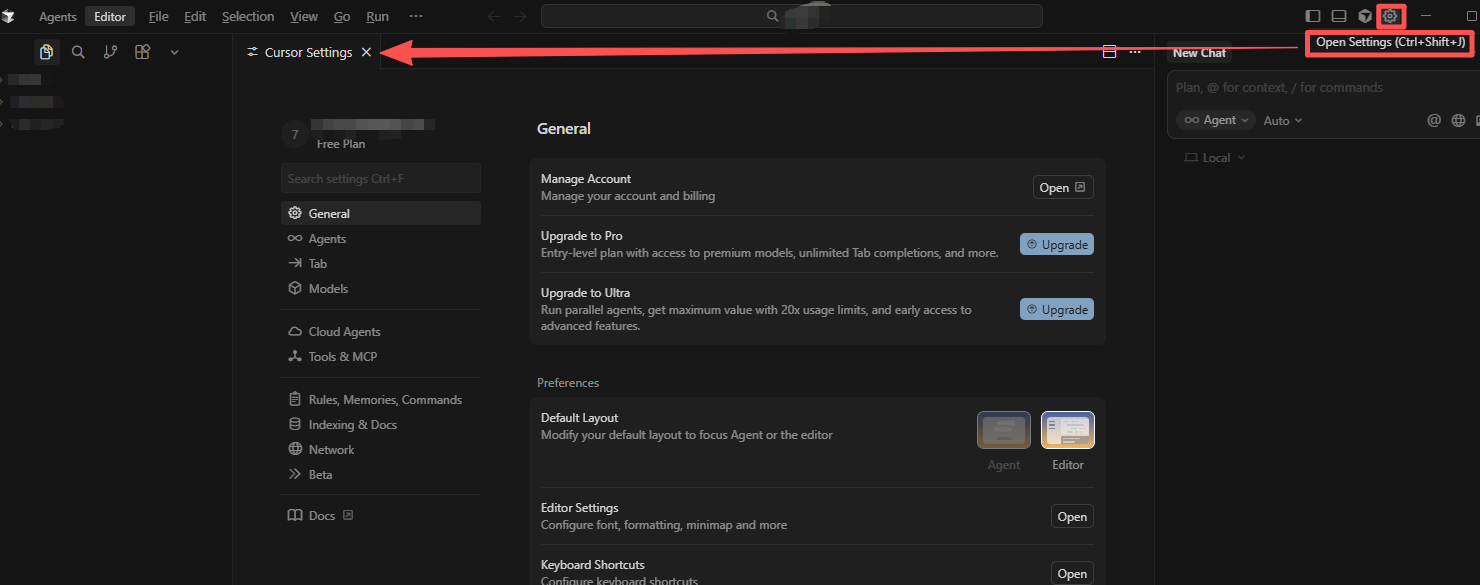
Task: Click the @ mention icon in chat
Action: [1434, 120]
